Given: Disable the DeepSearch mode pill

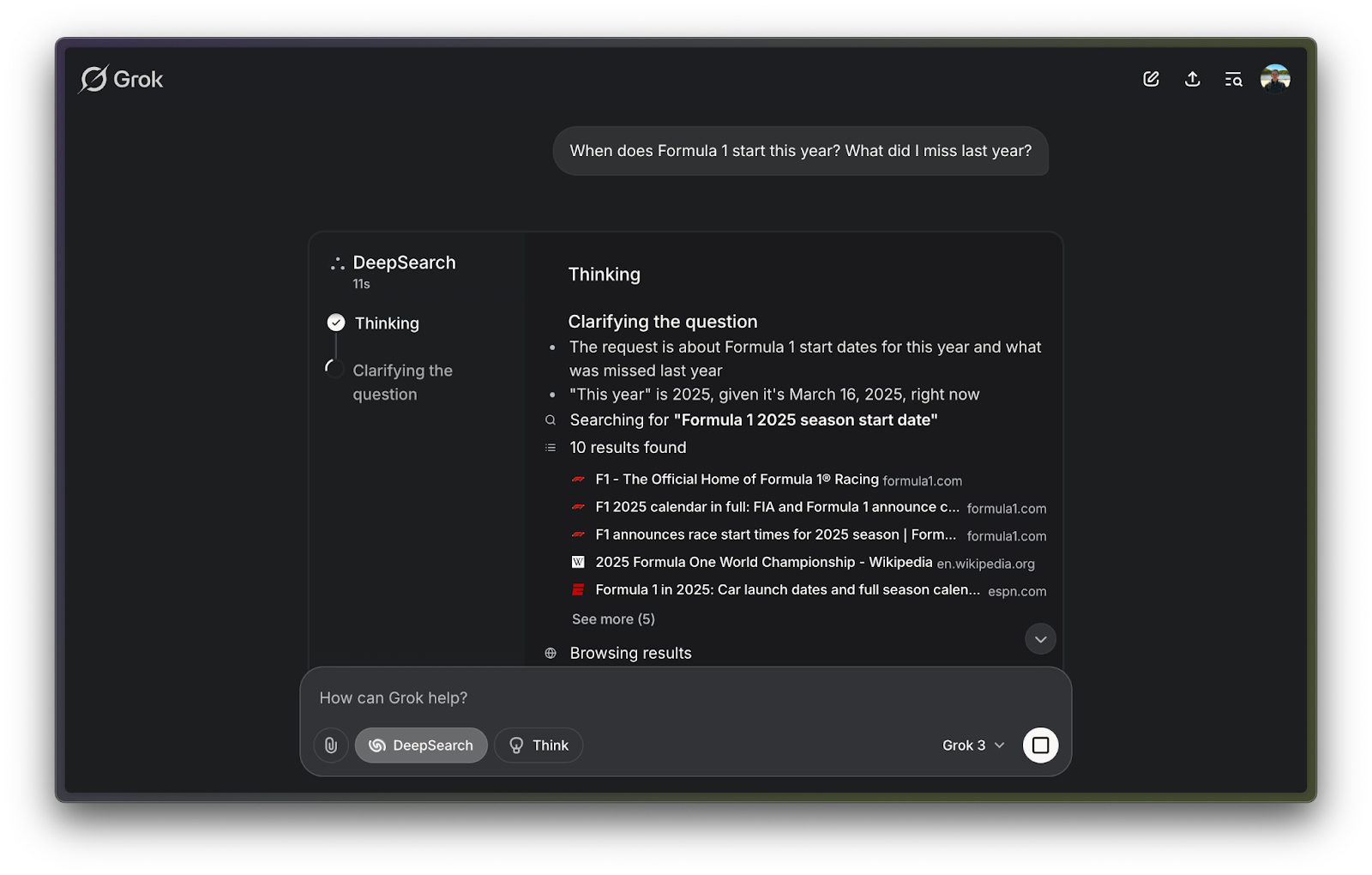Looking at the screenshot, I should [421, 745].
